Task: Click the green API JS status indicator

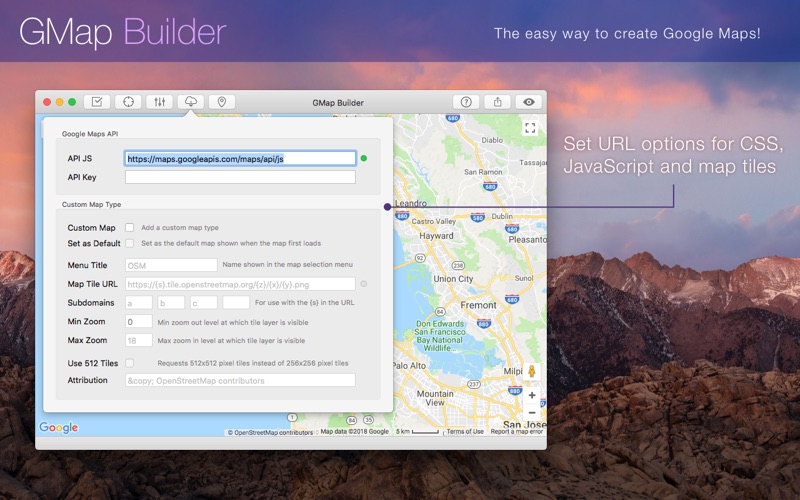Action: (x=364, y=158)
